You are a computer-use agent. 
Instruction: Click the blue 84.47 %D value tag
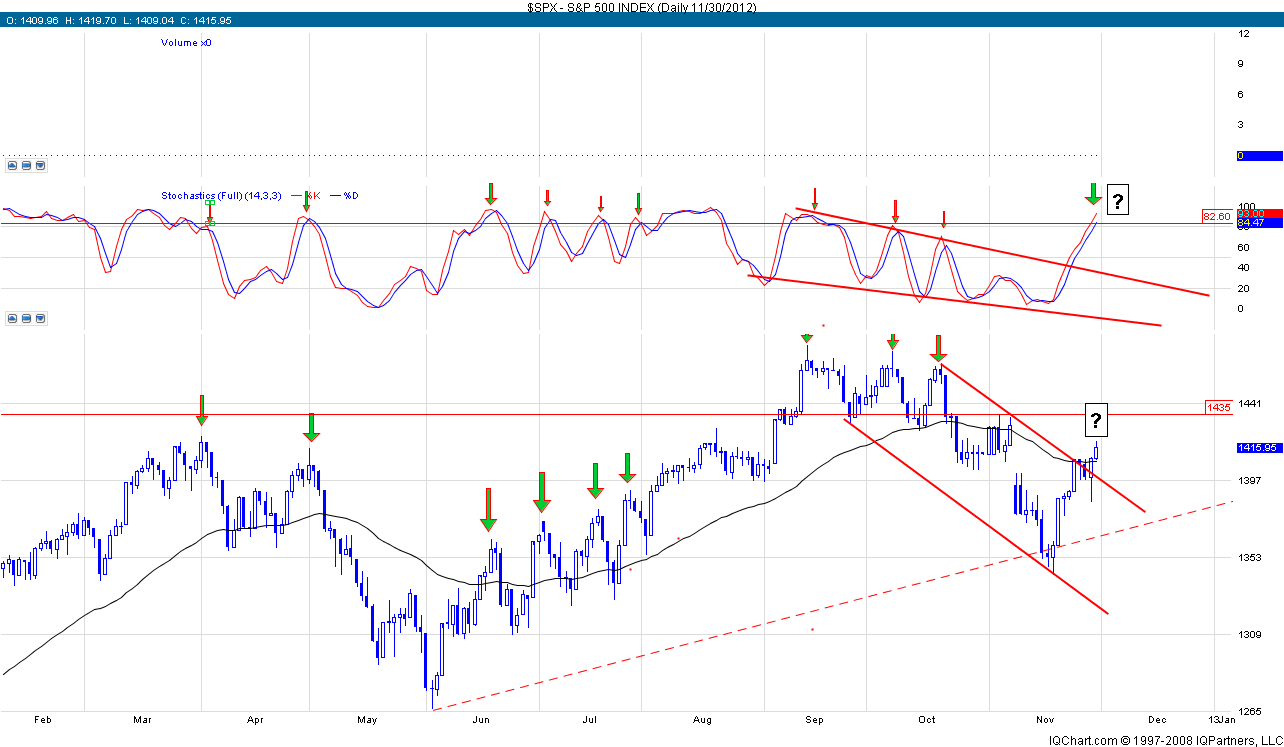point(1259,222)
